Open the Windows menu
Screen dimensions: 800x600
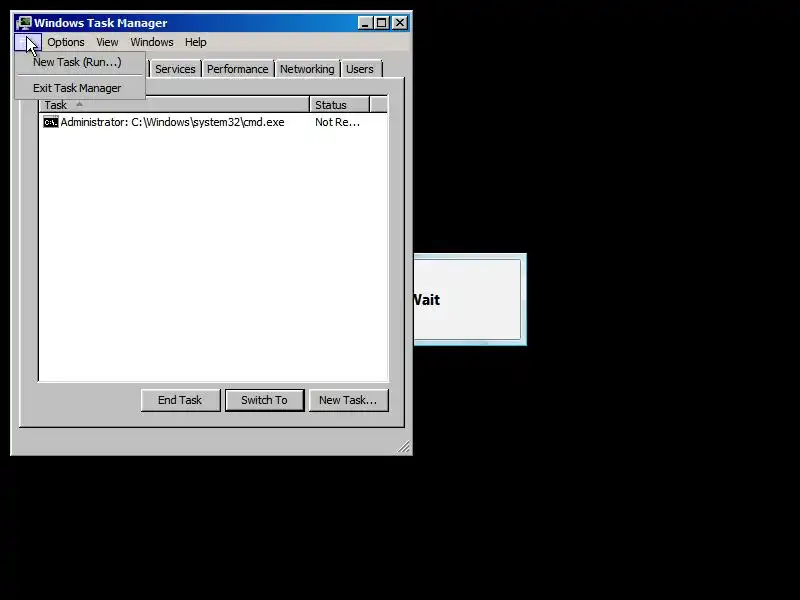pyautogui.click(x=152, y=42)
